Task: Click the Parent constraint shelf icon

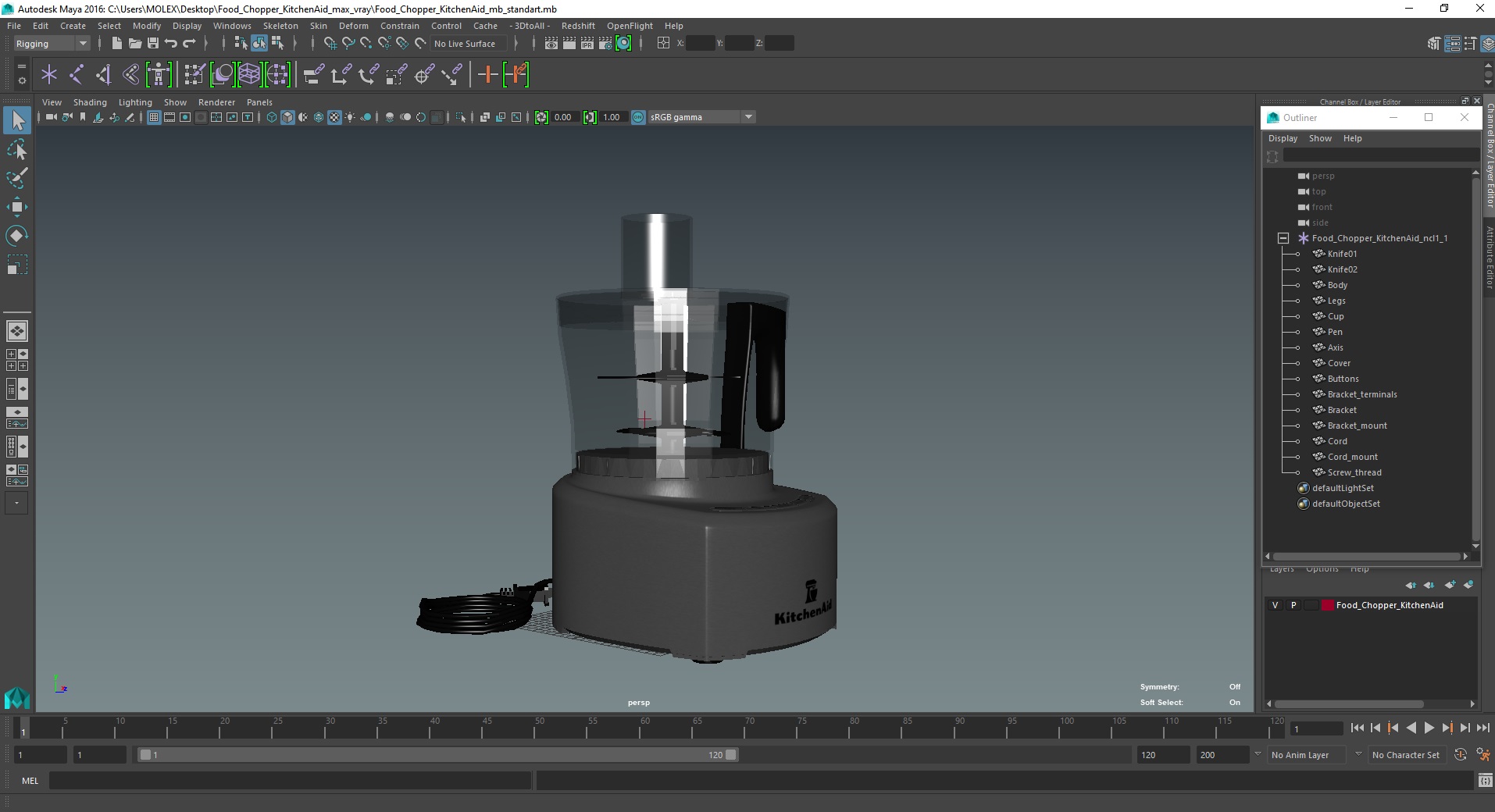Action: (314, 75)
